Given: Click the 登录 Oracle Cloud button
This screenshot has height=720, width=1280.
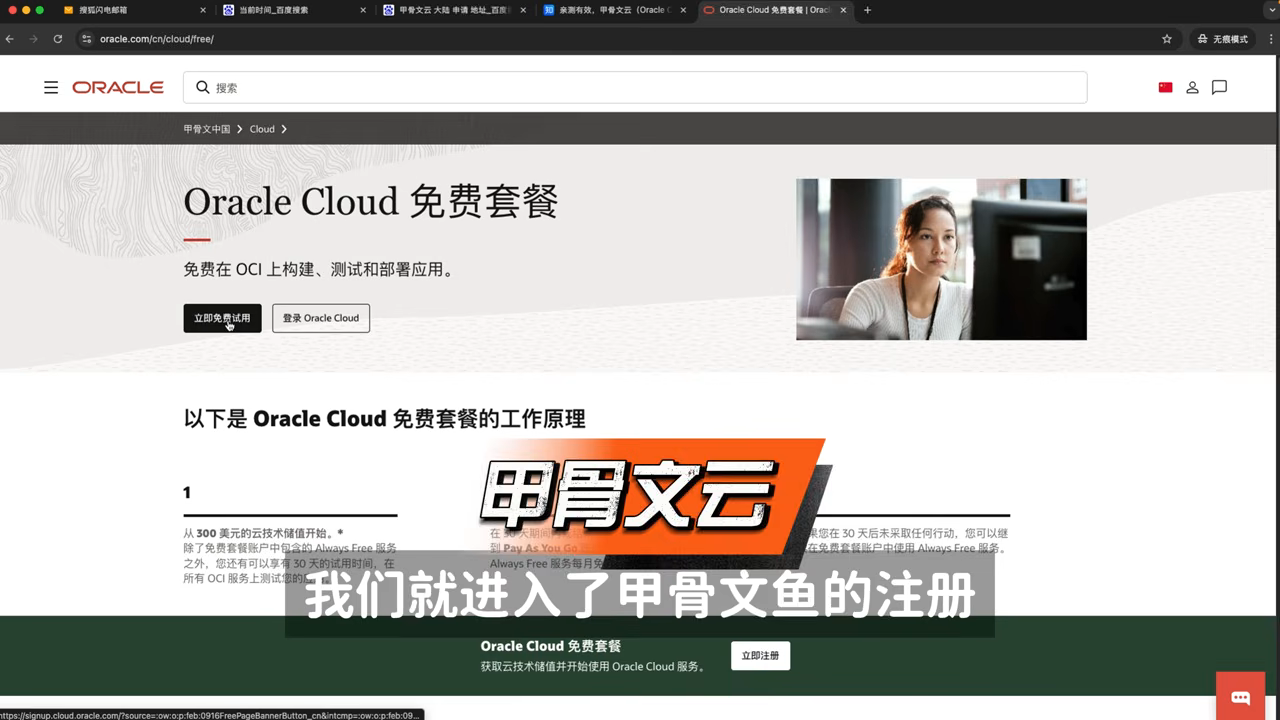Looking at the screenshot, I should tap(321, 318).
